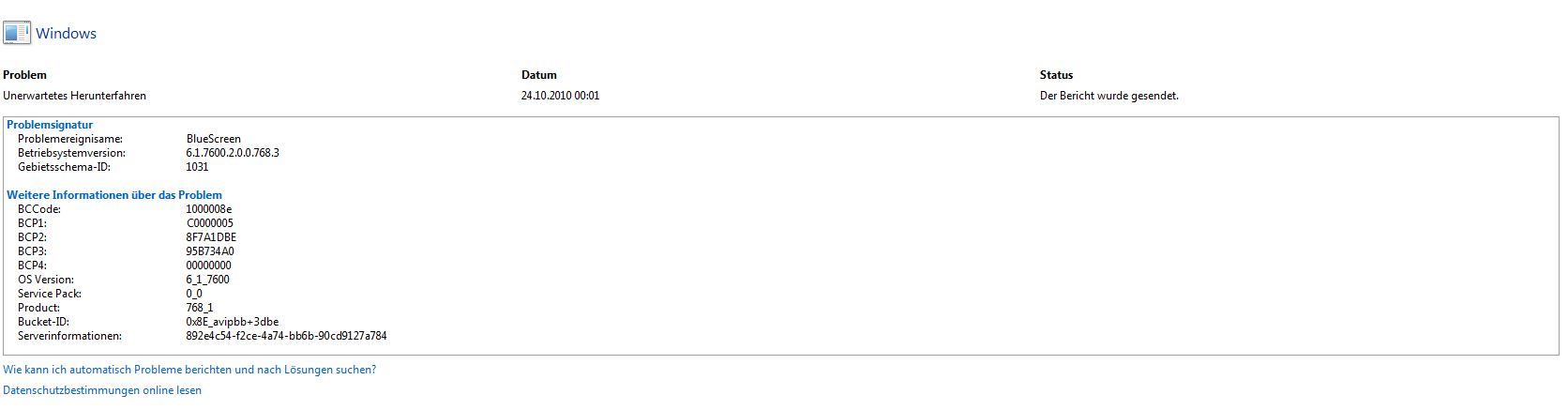
Task: Click the BlueScreen event name value
Action: click(214, 139)
